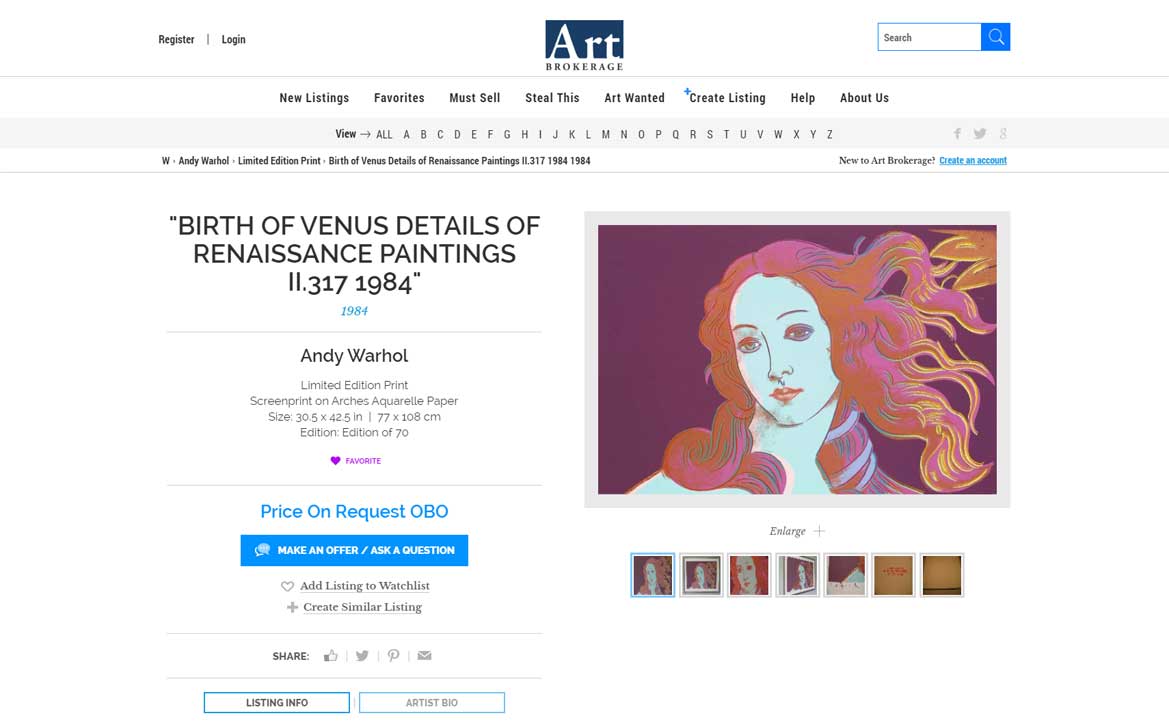Viewport: 1169px width, 721px height.
Task: Click Add Listing to Watchlist link
Action: 365,586
